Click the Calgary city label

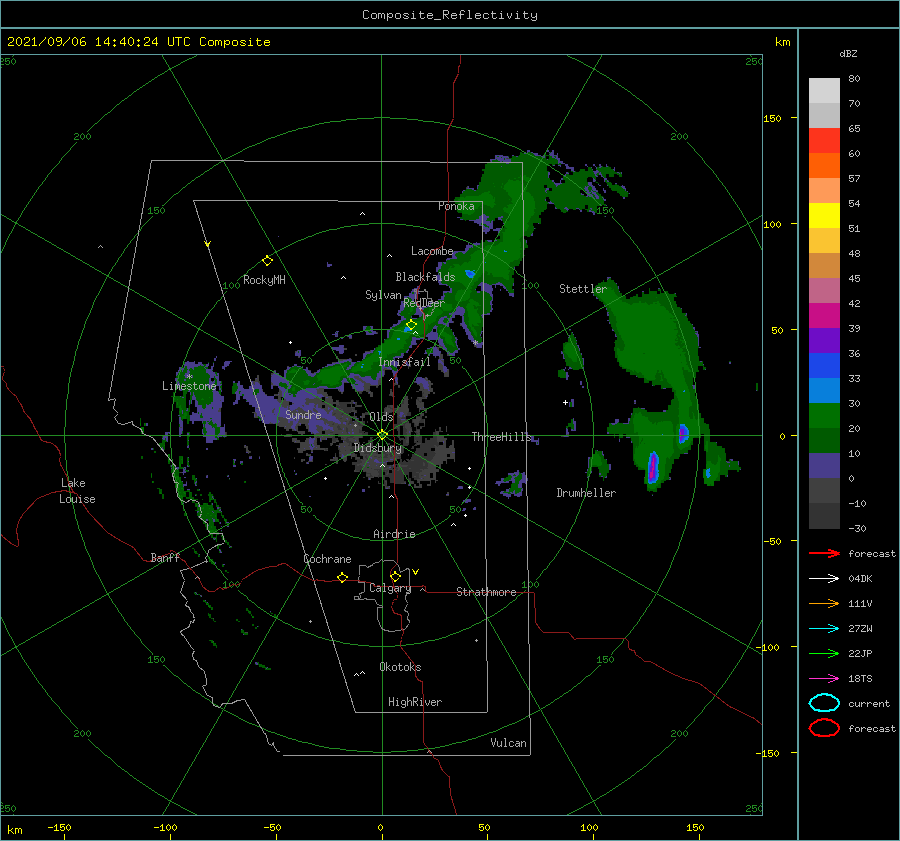(x=390, y=588)
